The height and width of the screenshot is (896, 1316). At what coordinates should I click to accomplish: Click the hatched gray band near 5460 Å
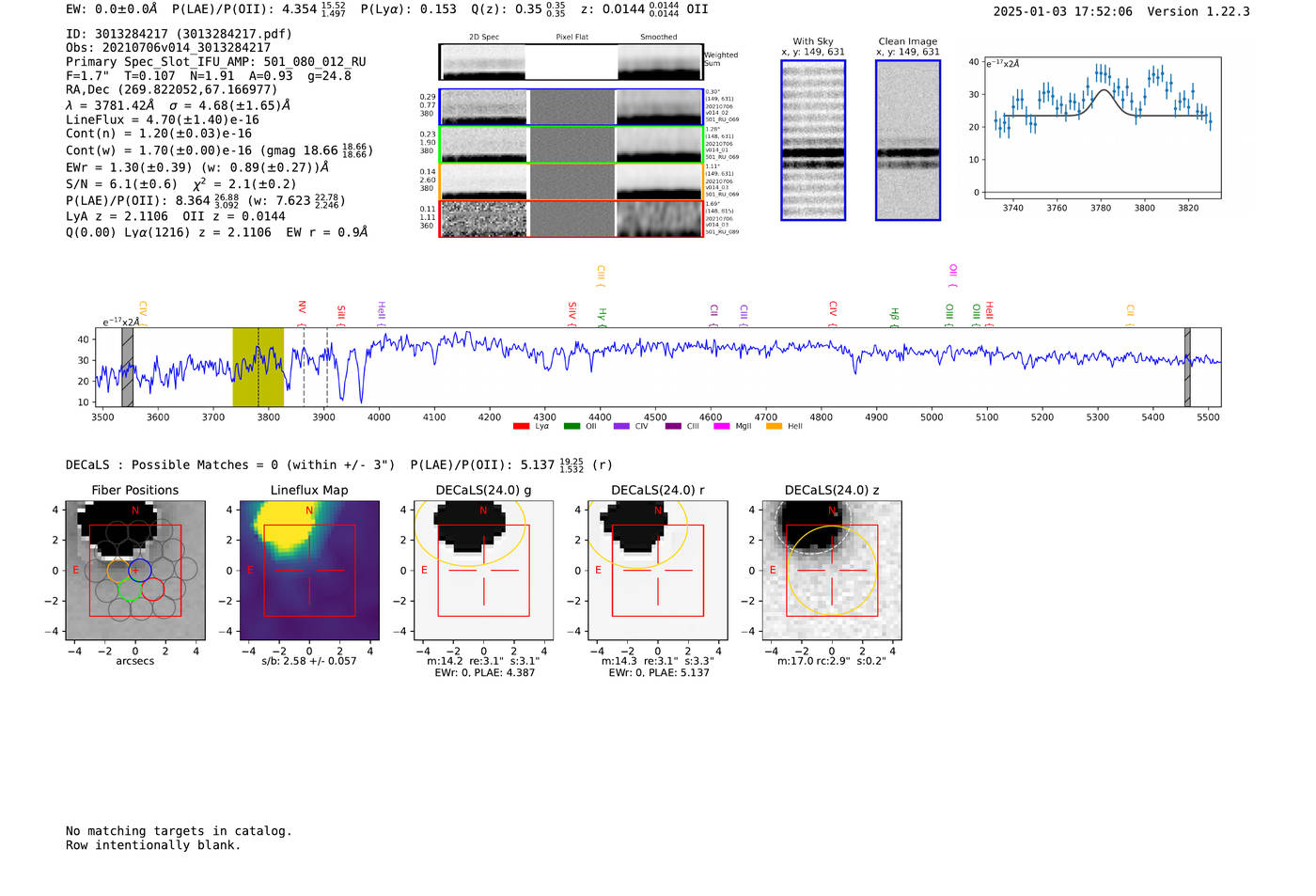pos(1187,367)
